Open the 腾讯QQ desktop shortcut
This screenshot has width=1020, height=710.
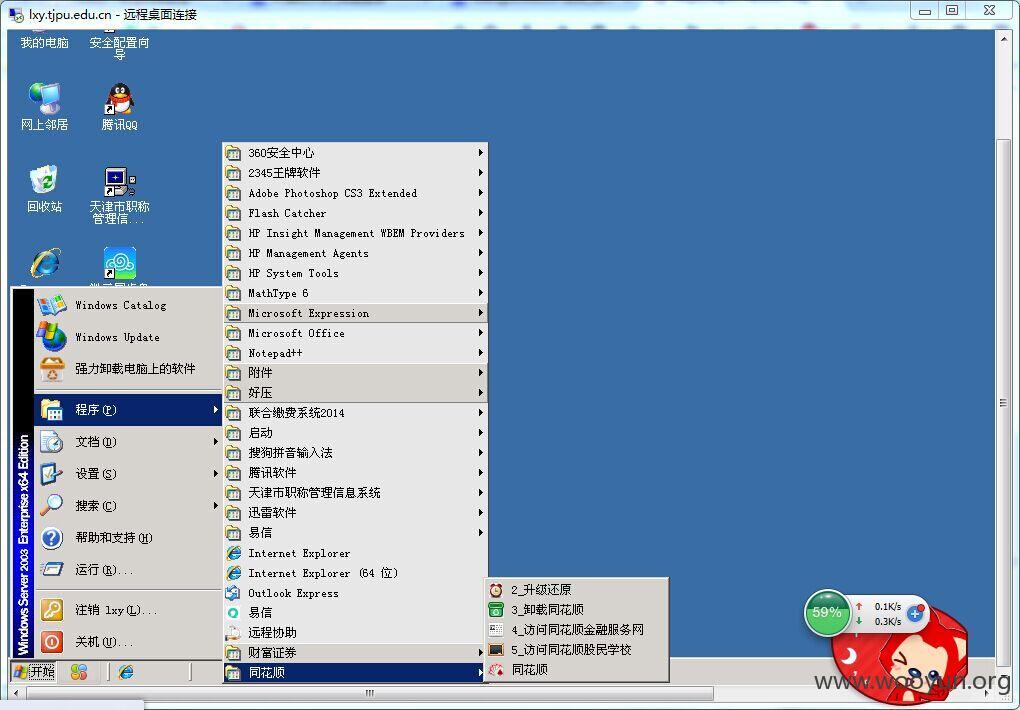[x=120, y=107]
